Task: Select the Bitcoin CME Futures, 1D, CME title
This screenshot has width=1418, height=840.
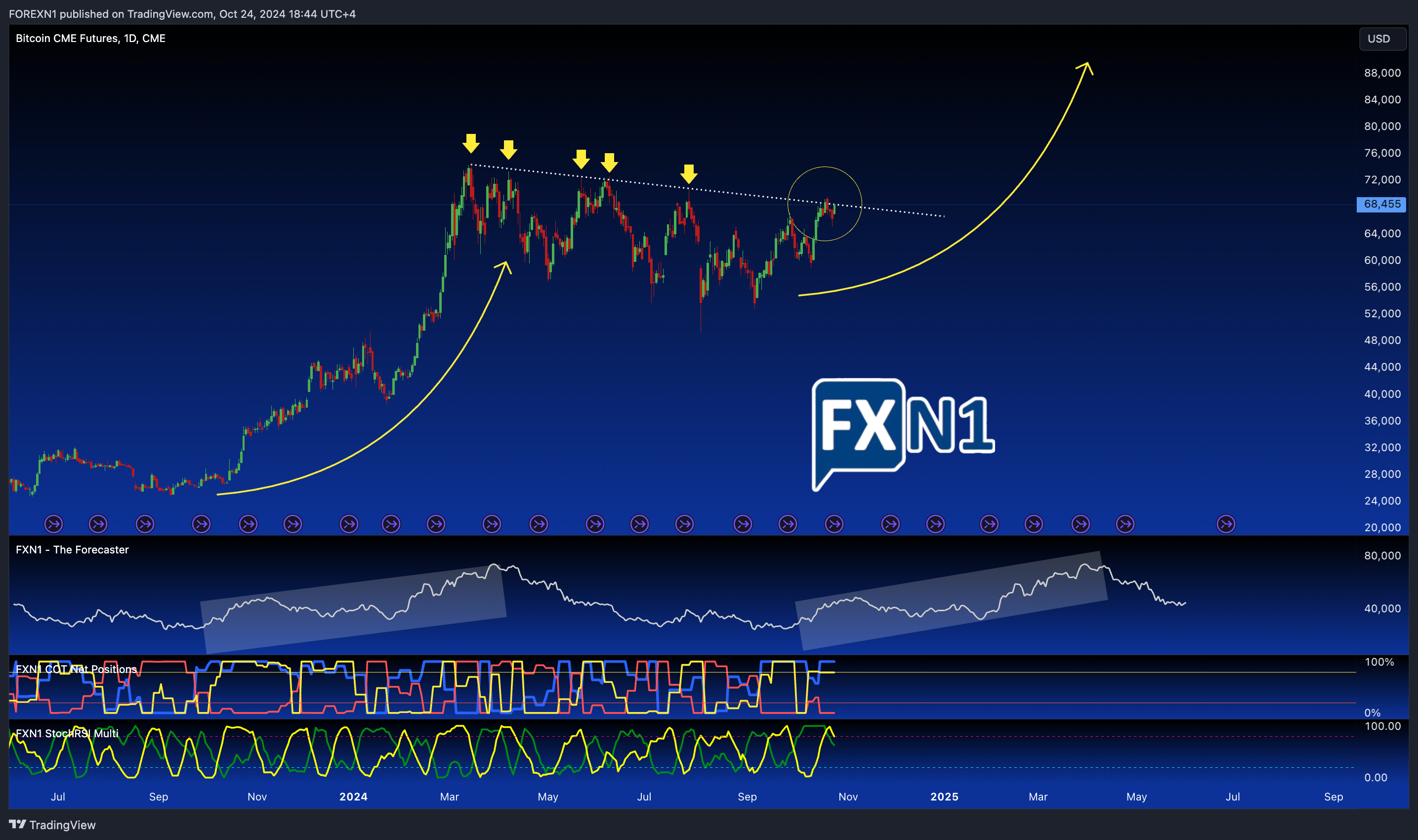Action: tap(90, 39)
